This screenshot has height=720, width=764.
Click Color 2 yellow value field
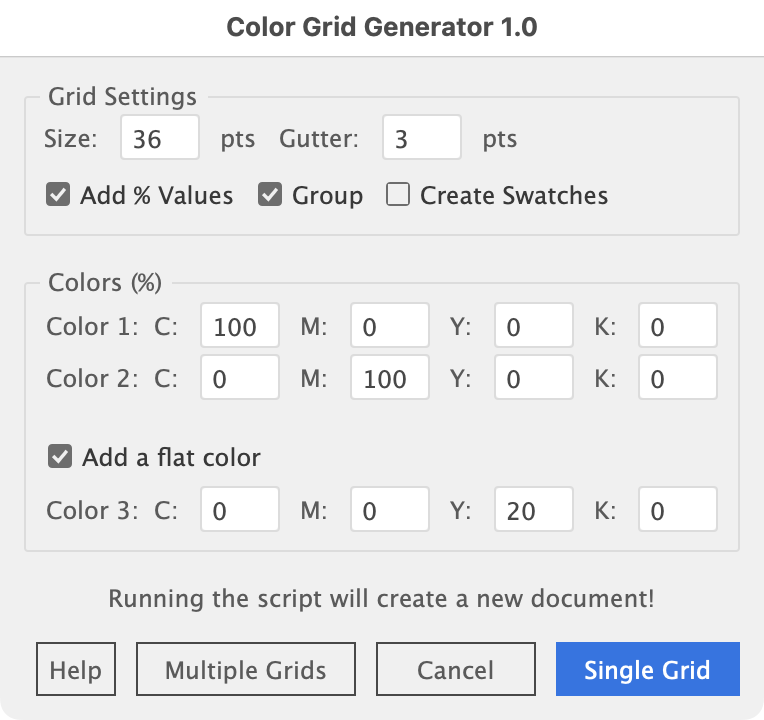tap(533, 379)
